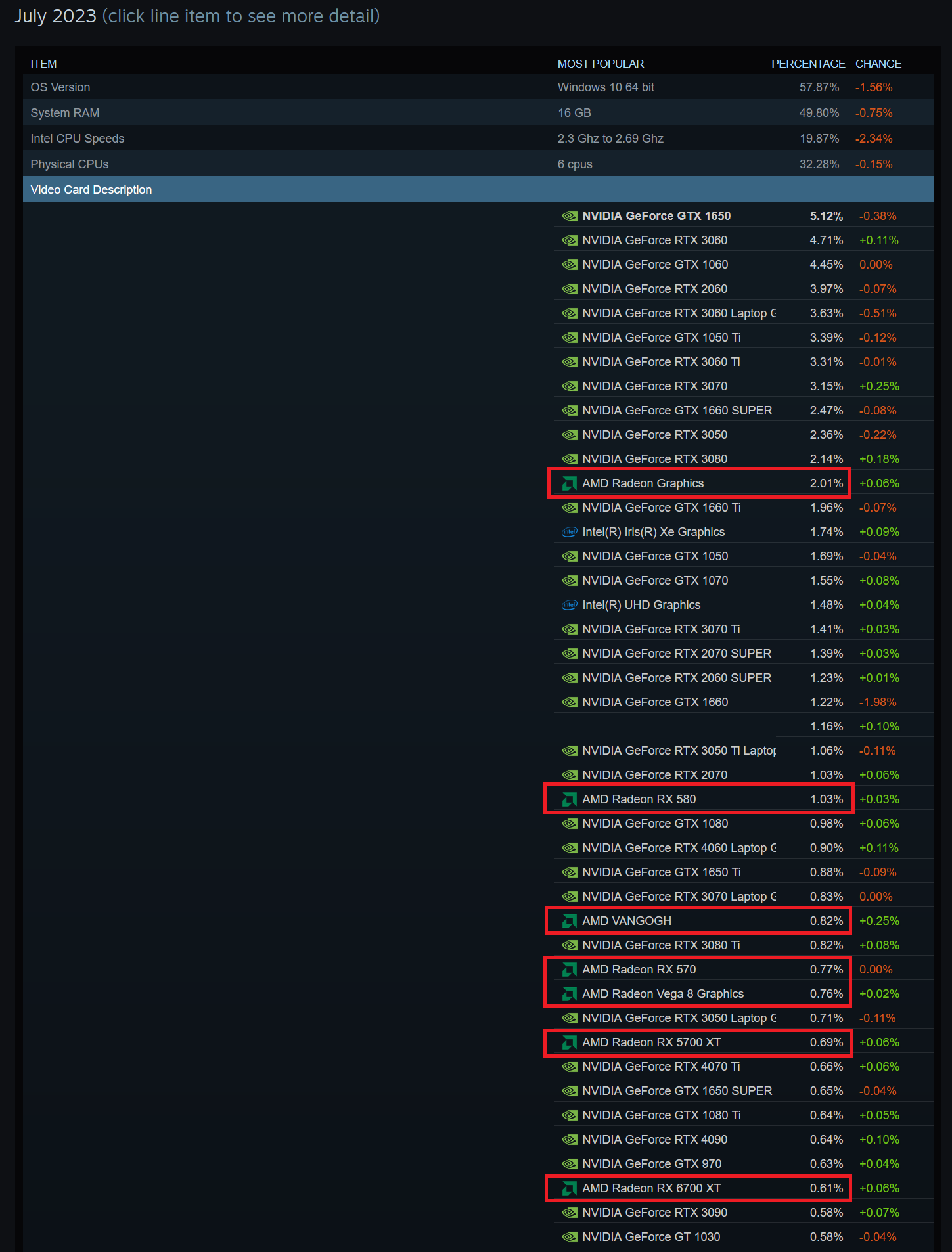Select Windows 10 64 bit entry
The height and width of the screenshot is (1252, 952).
pos(606,87)
